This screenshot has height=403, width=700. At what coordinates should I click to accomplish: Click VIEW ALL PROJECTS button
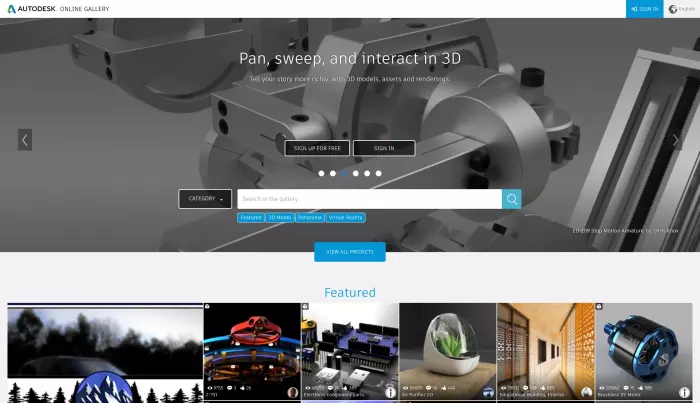click(x=350, y=252)
